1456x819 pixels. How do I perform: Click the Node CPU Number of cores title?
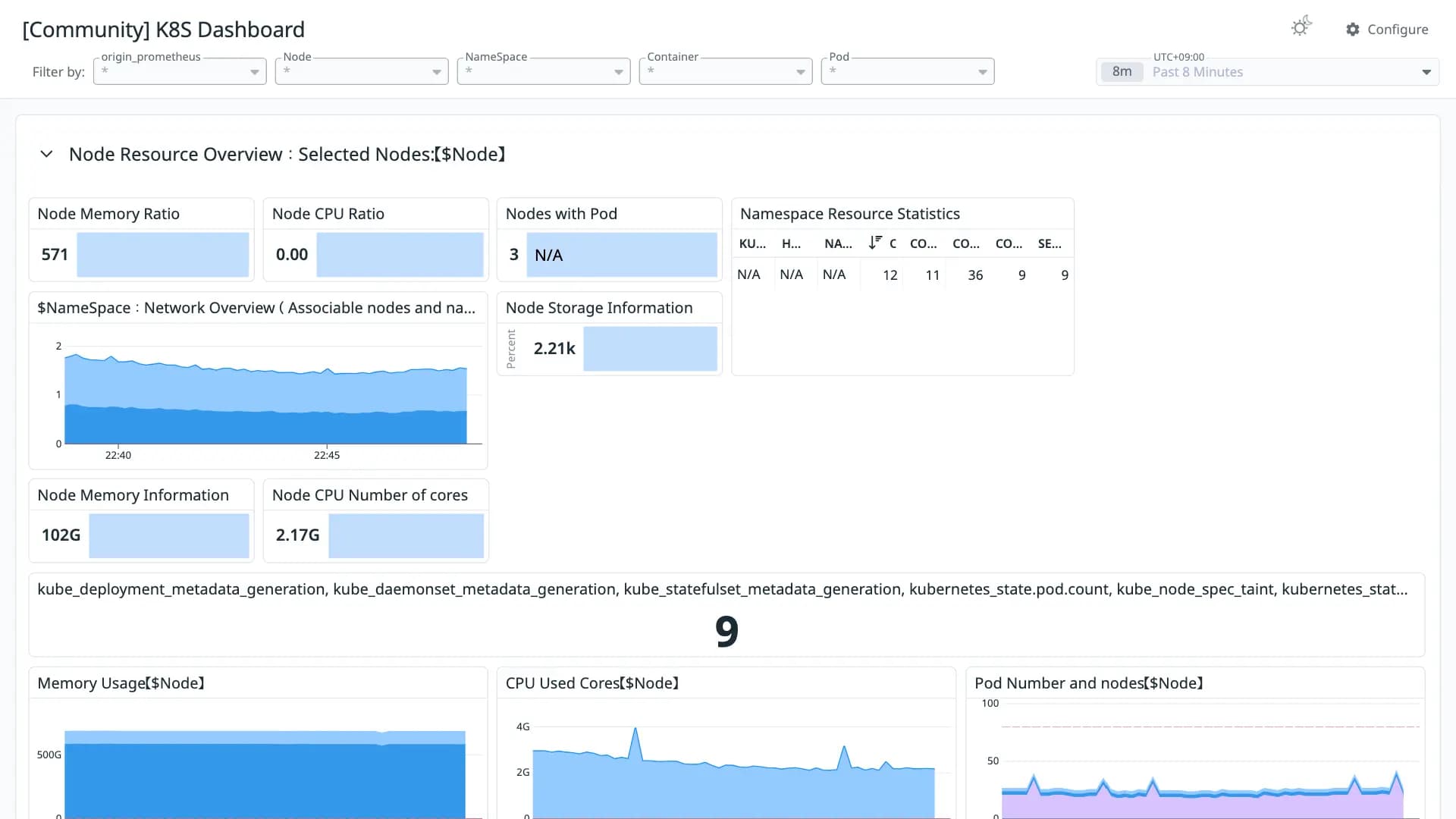pos(370,495)
